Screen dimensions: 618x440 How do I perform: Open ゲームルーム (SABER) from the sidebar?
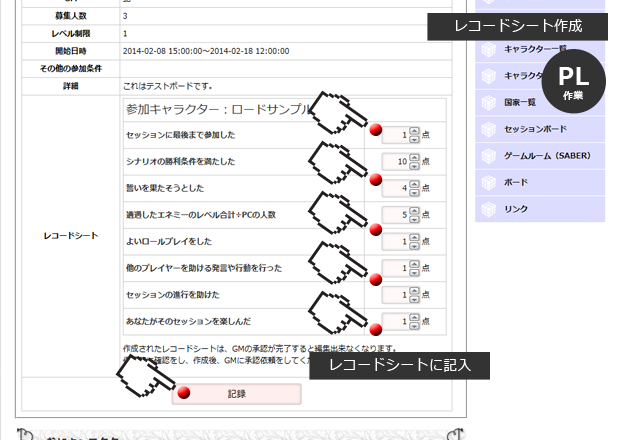540,156
